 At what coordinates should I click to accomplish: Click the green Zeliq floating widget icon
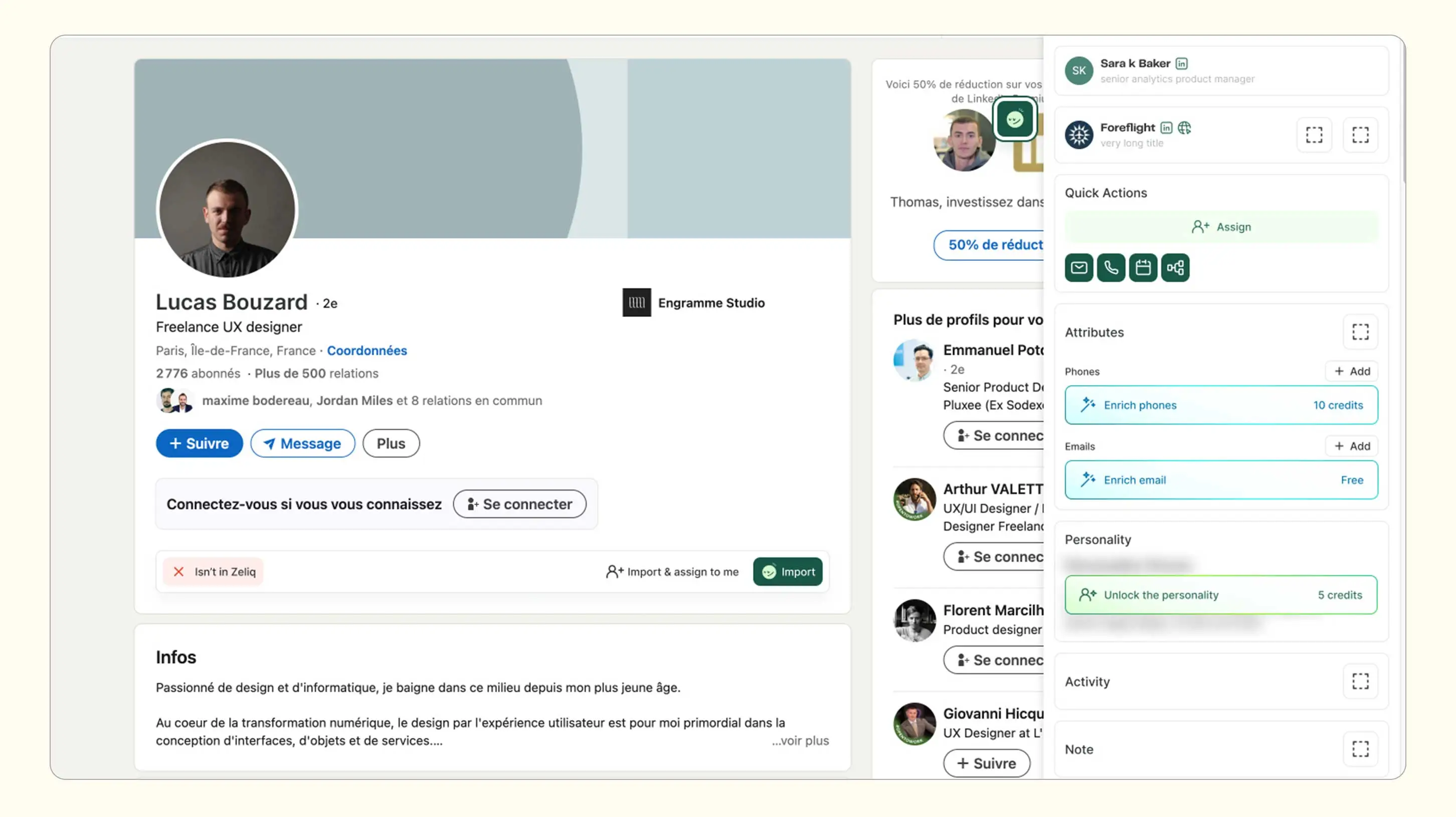(x=1015, y=119)
